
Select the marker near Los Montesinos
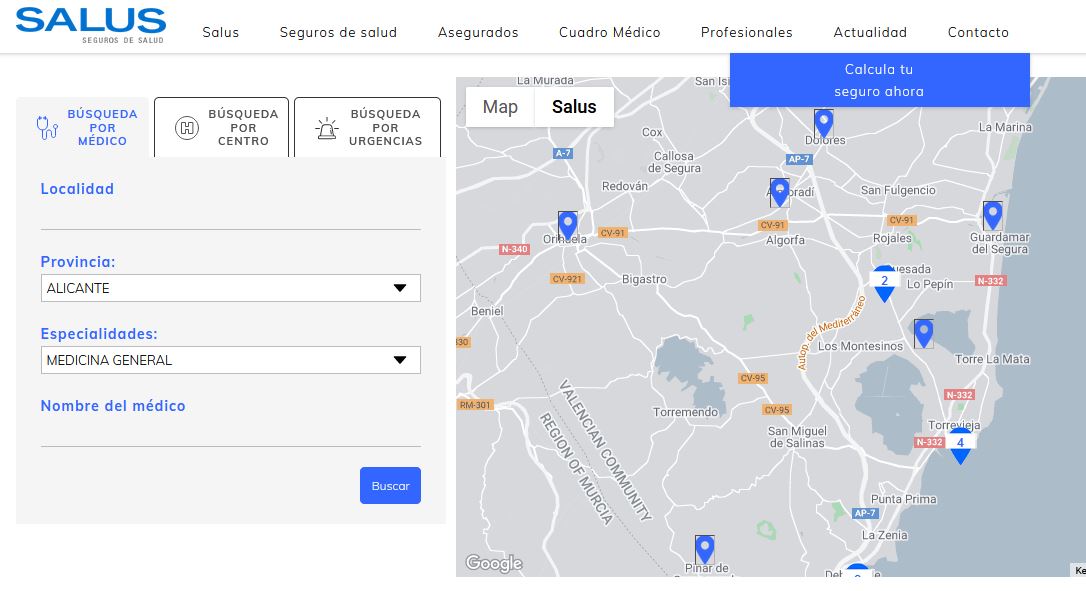click(x=923, y=333)
